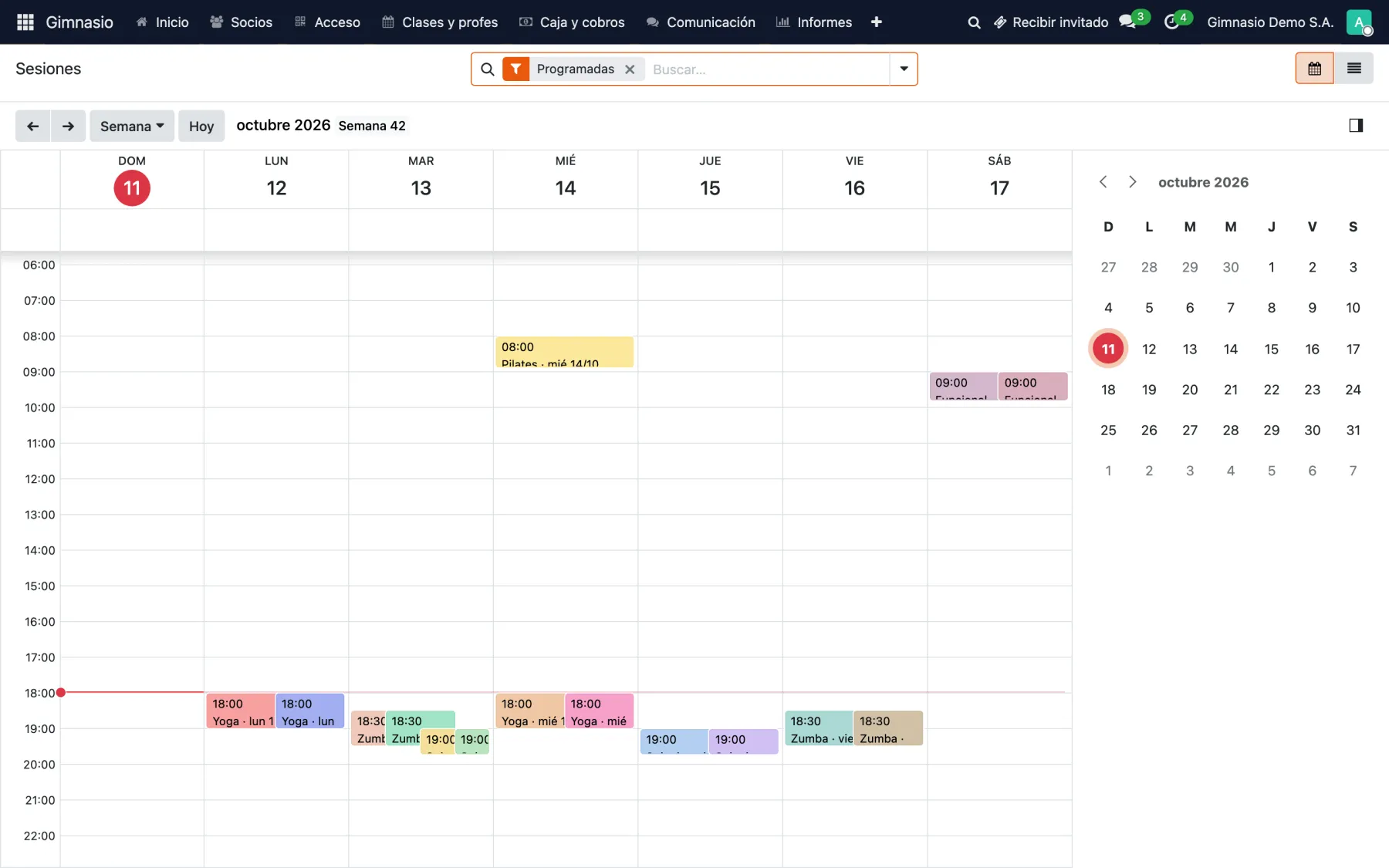Select day 20 in mini calendar

pos(1190,390)
